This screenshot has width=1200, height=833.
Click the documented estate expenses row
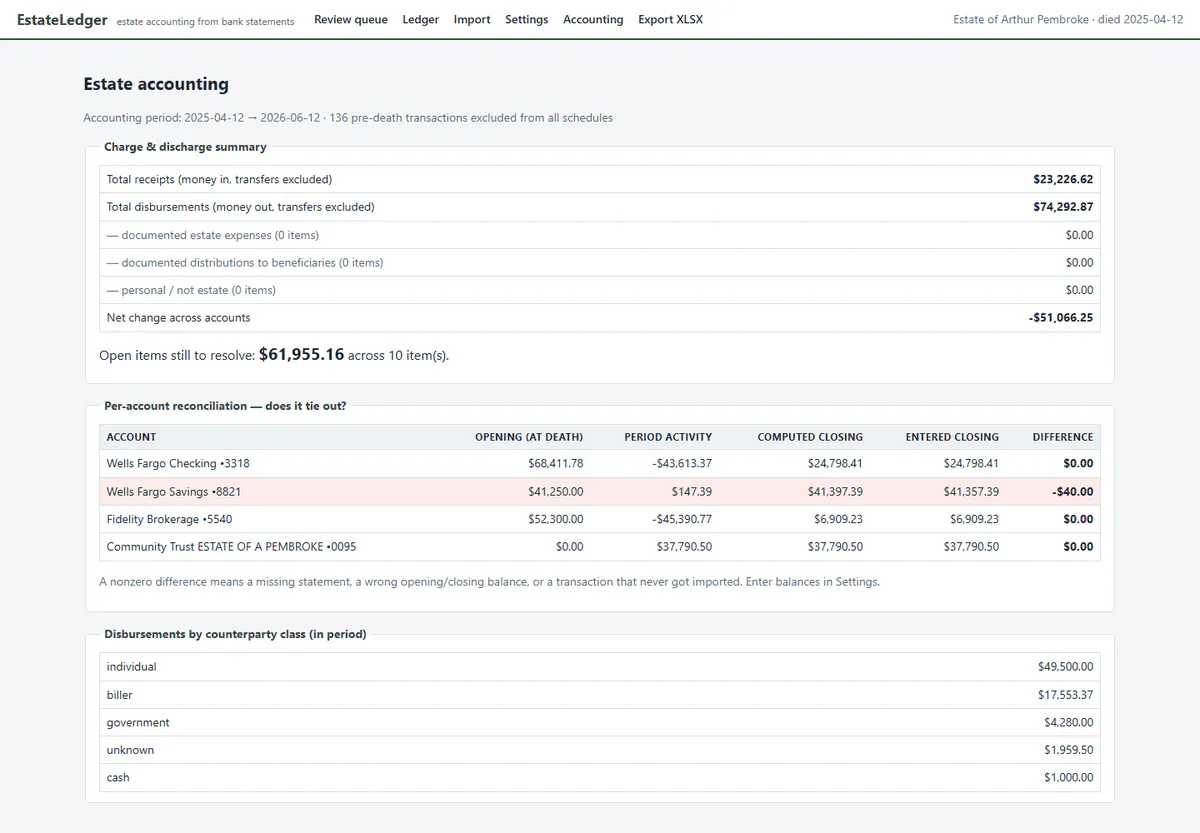pos(600,235)
